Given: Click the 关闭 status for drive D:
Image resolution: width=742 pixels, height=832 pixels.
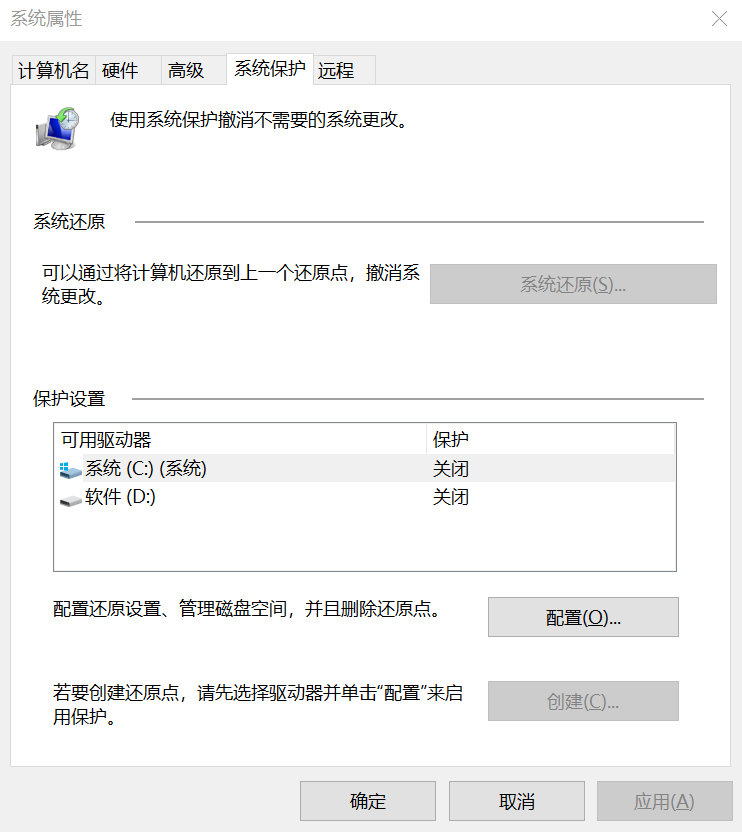Looking at the screenshot, I should (x=451, y=497).
